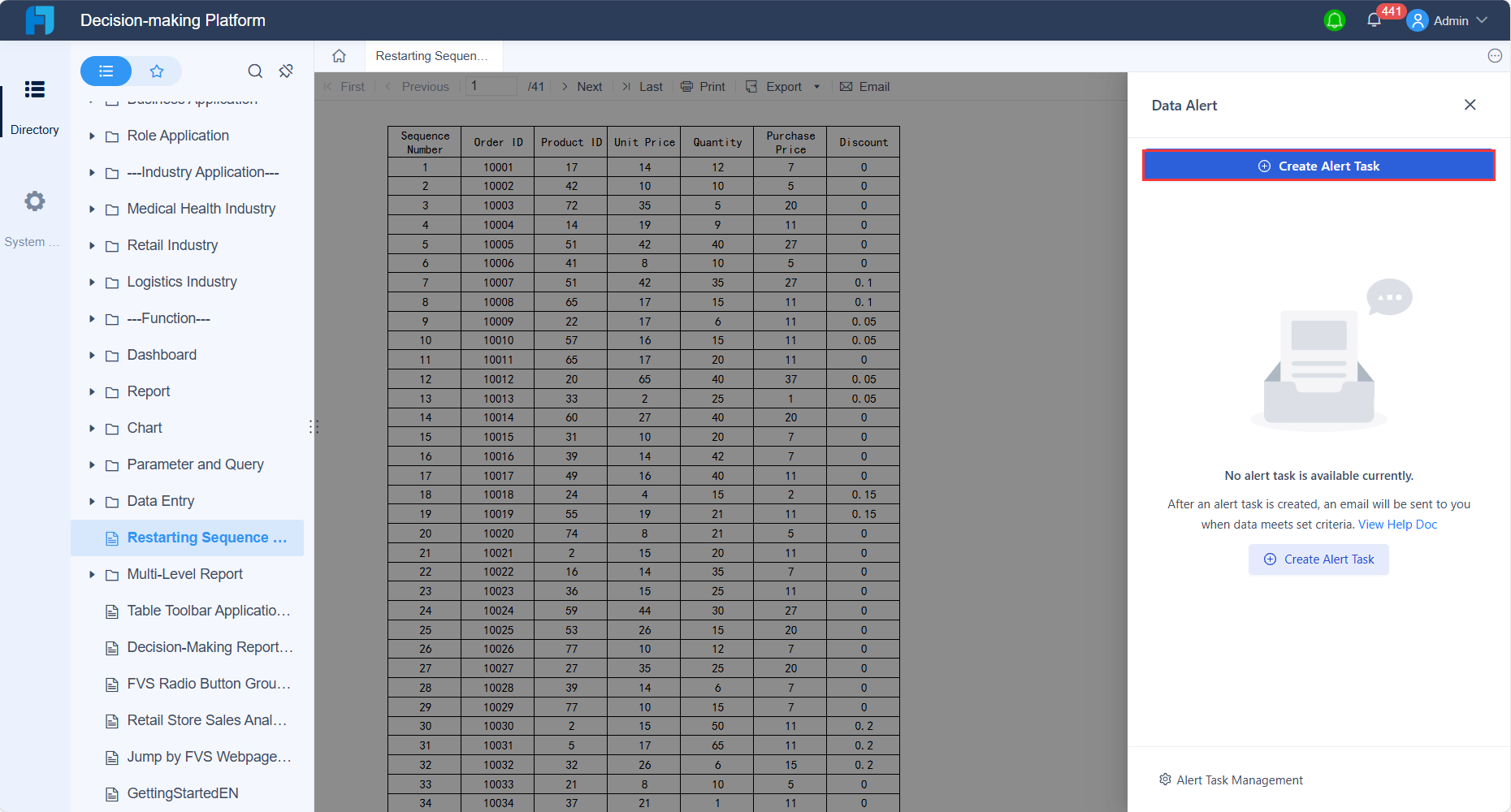This screenshot has width=1511, height=812.
Task: Select the Directory icon in sidebar
Action: [x=34, y=89]
